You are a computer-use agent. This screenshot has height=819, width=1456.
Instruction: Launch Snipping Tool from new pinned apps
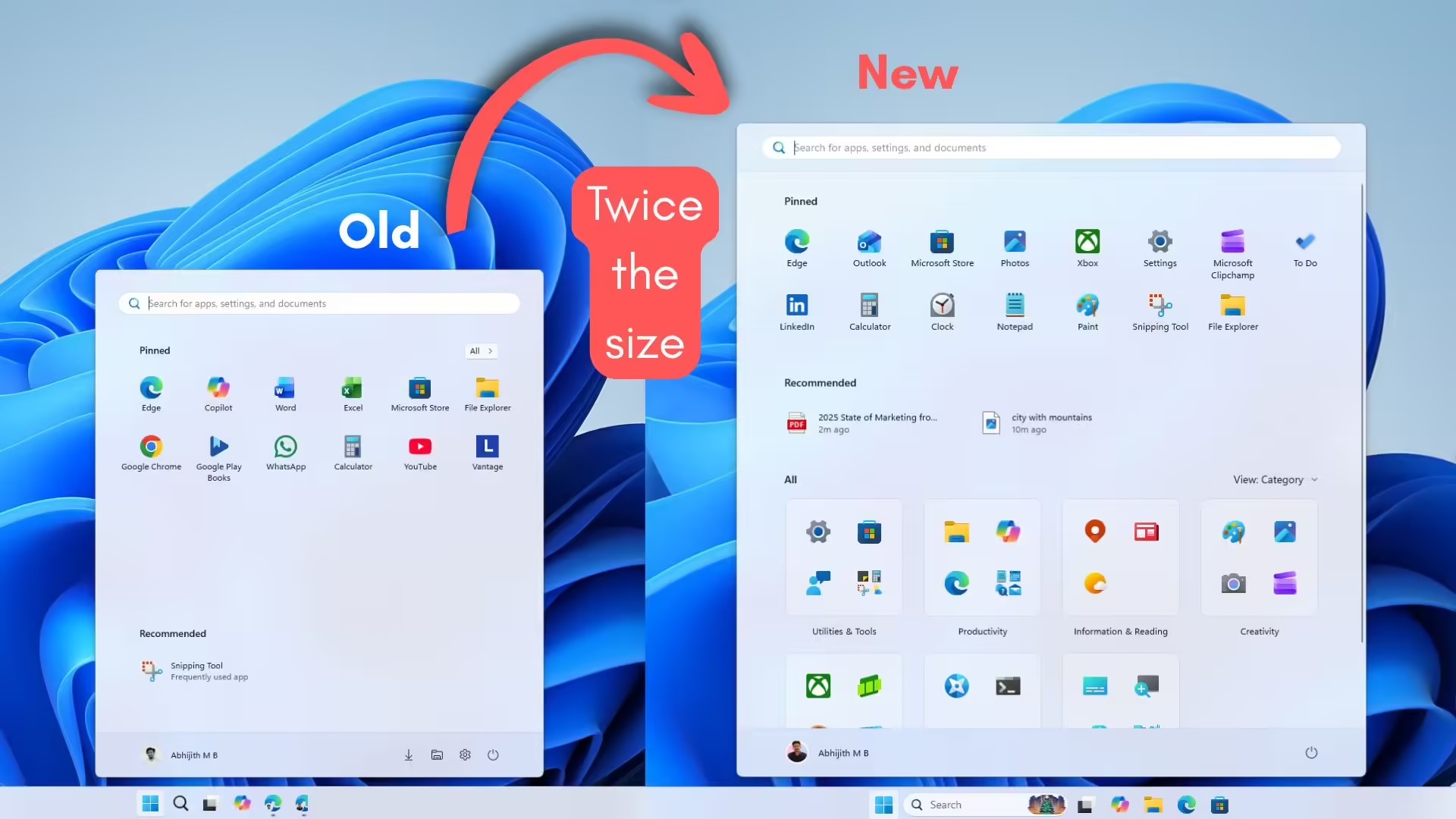pyautogui.click(x=1159, y=312)
